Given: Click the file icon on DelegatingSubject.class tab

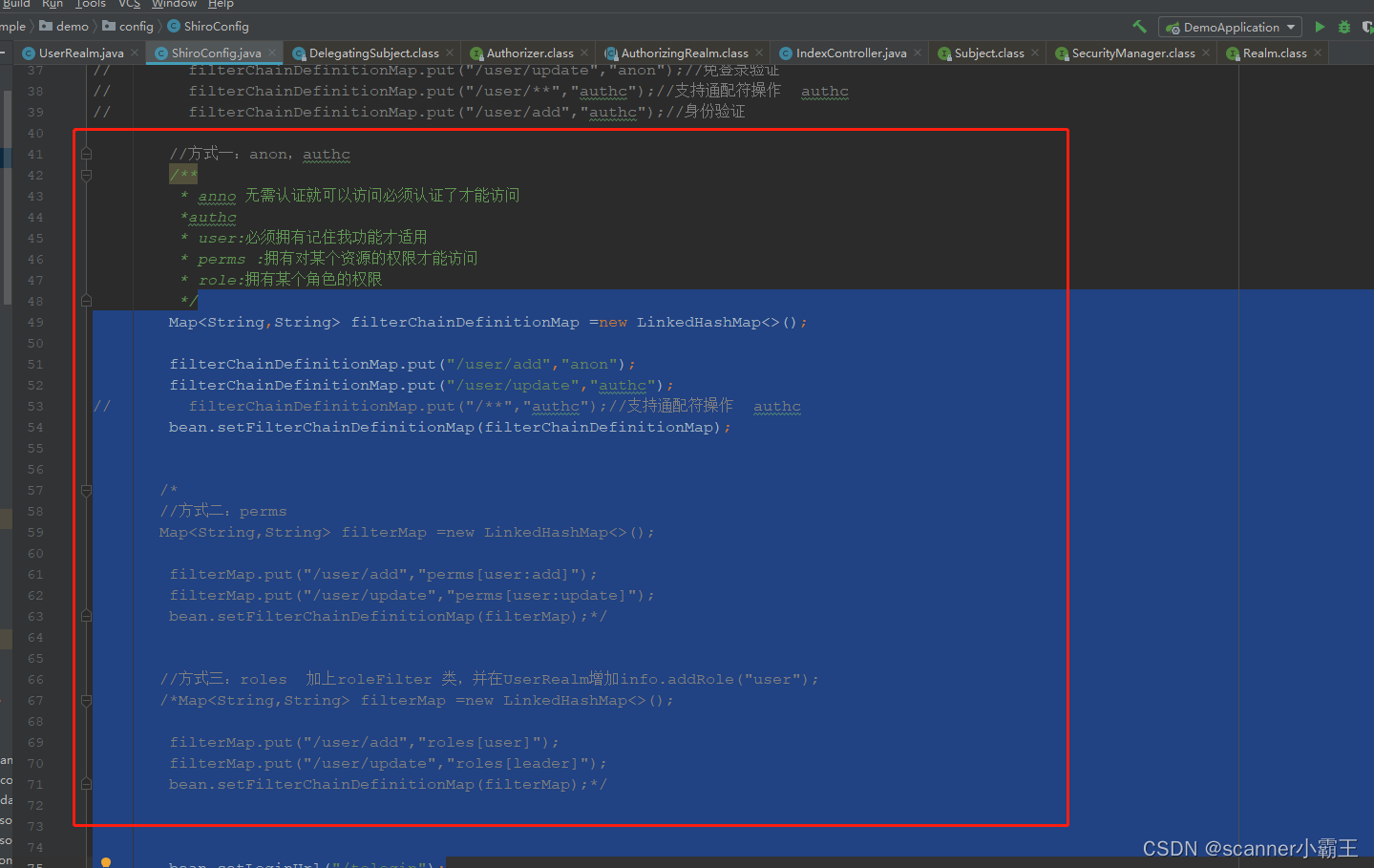Looking at the screenshot, I should [x=299, y=53].
